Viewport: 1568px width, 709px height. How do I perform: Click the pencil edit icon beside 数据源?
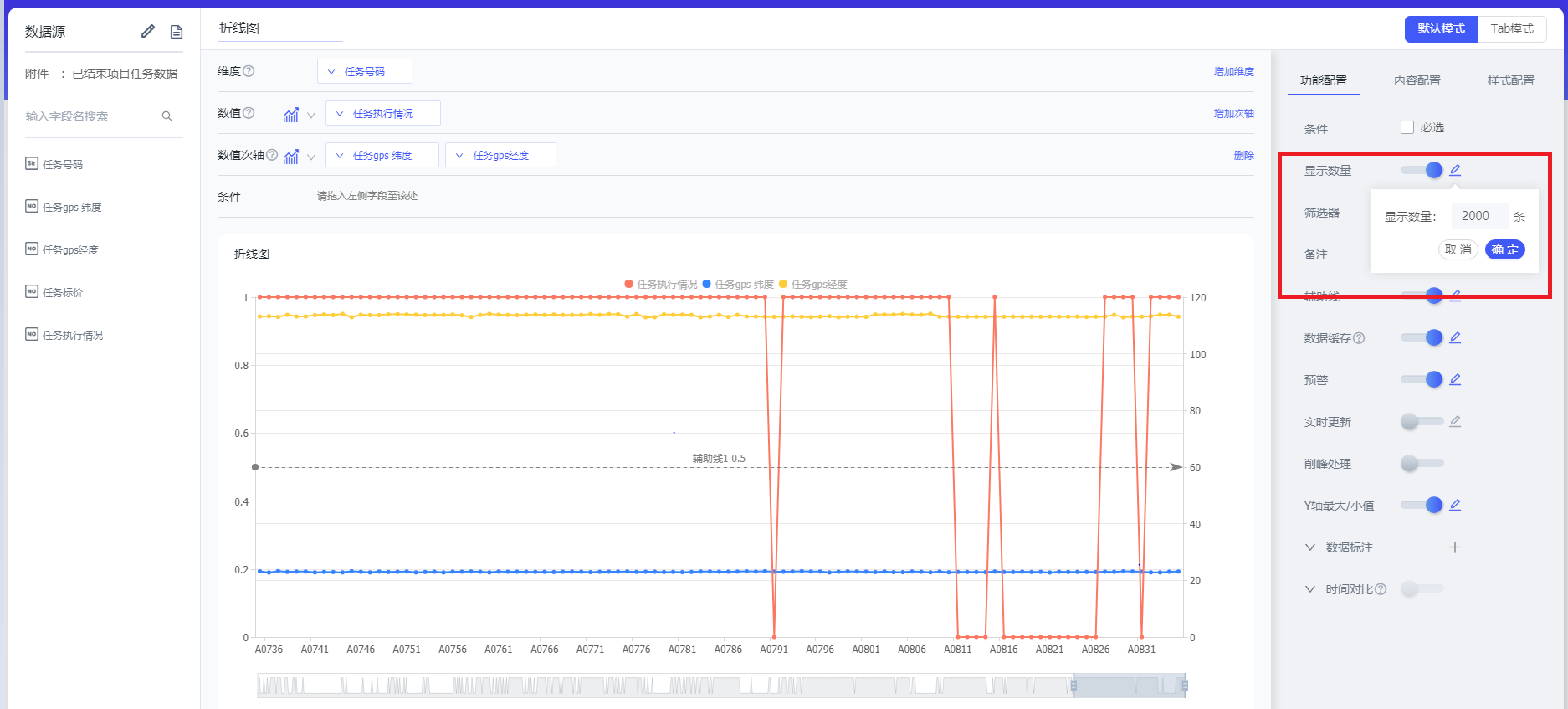point(148,31)
